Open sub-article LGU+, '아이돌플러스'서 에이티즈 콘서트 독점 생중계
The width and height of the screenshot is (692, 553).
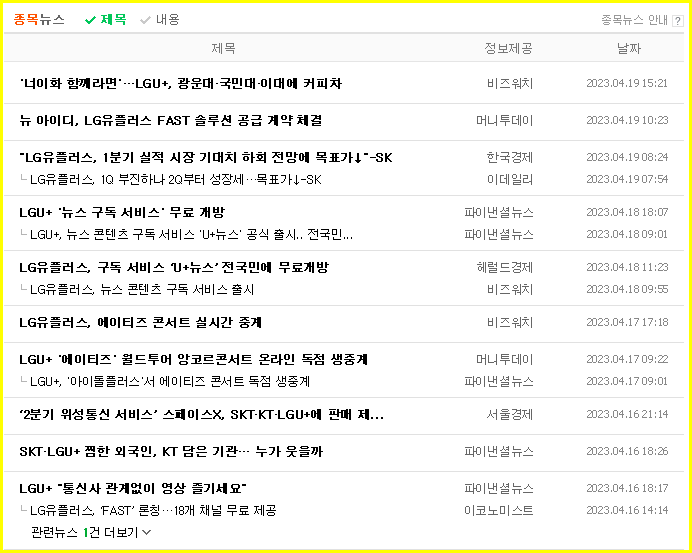point(170,381)
